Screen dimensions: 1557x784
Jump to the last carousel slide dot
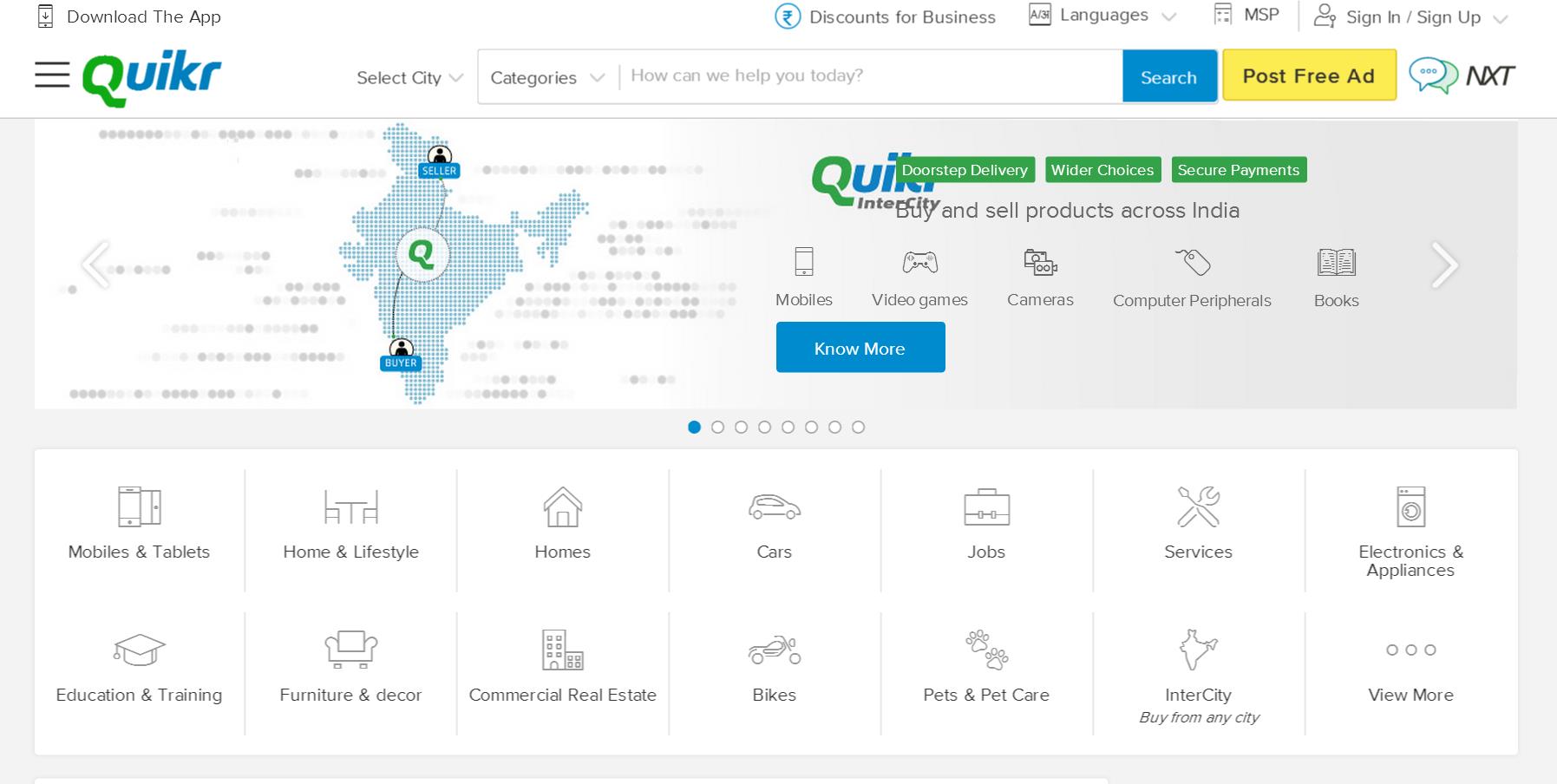click(x=858, y=427)
